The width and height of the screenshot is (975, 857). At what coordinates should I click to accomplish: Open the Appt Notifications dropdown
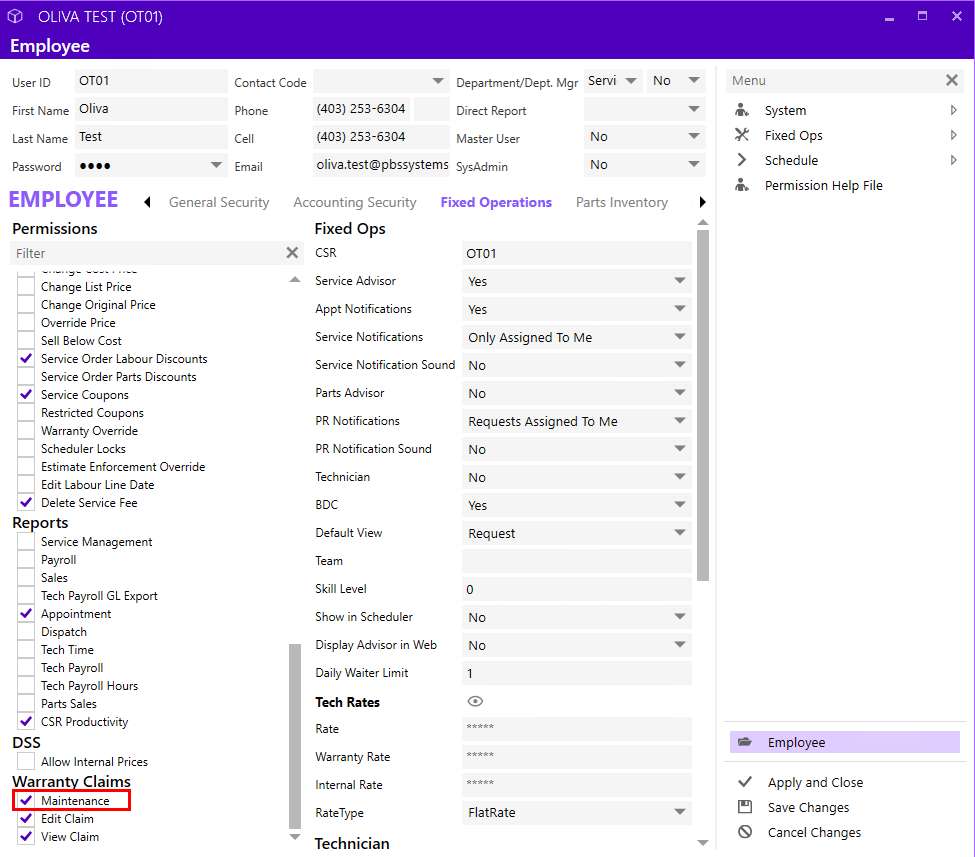(576, 309)
